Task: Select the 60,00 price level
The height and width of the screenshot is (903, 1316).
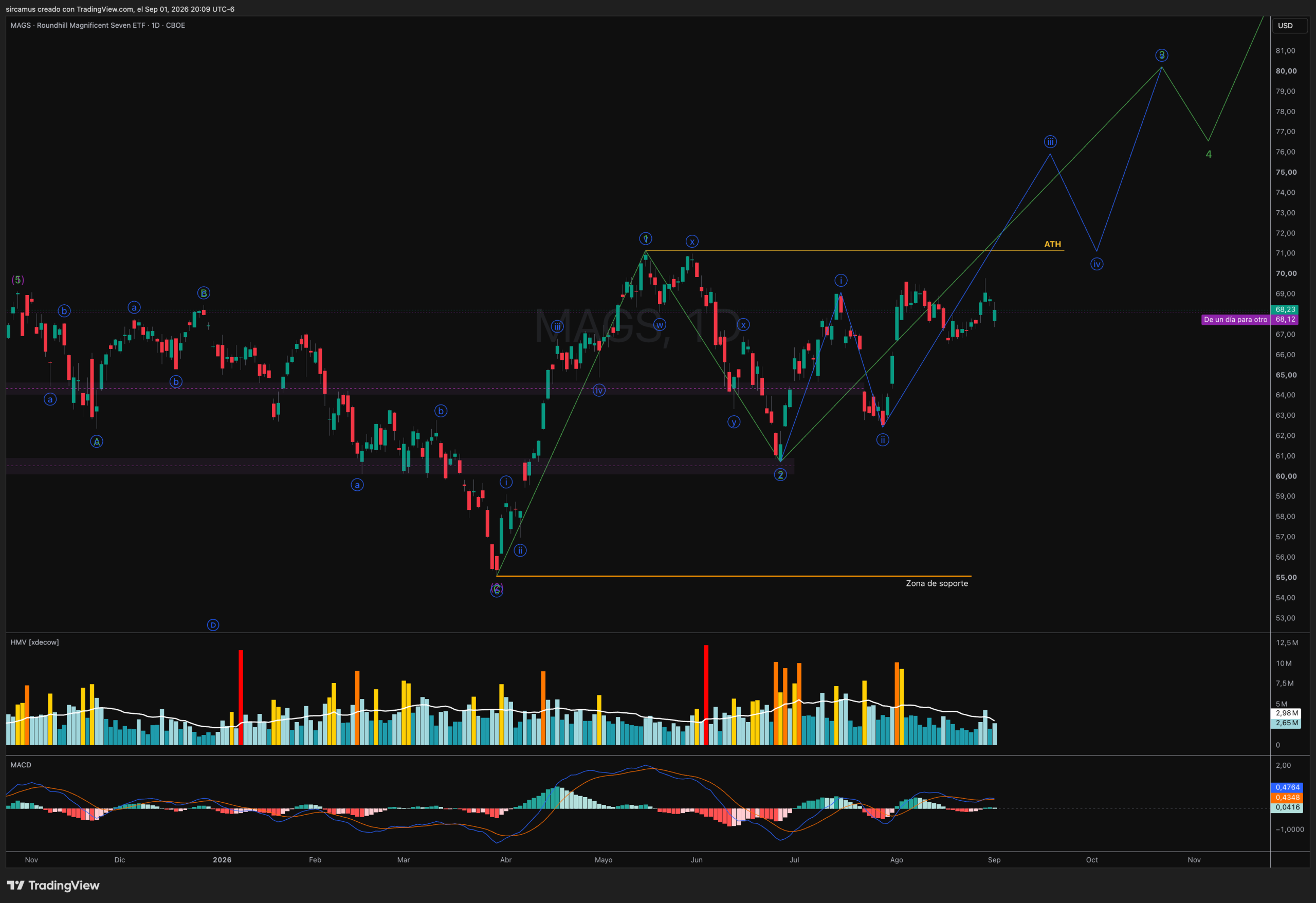Action: [x=1286, y=476]
